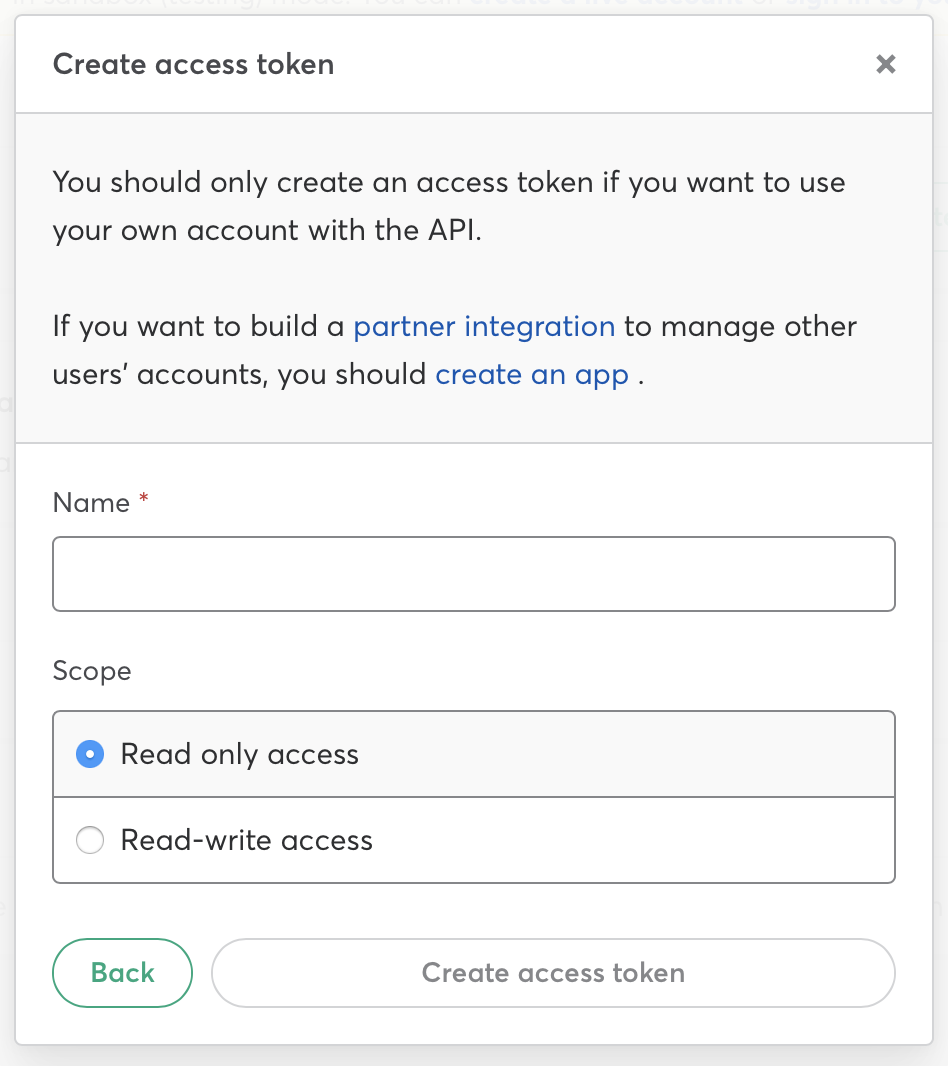948x1066 pixels.
Task: Focus the Name input field
Action: coord(473,574)
